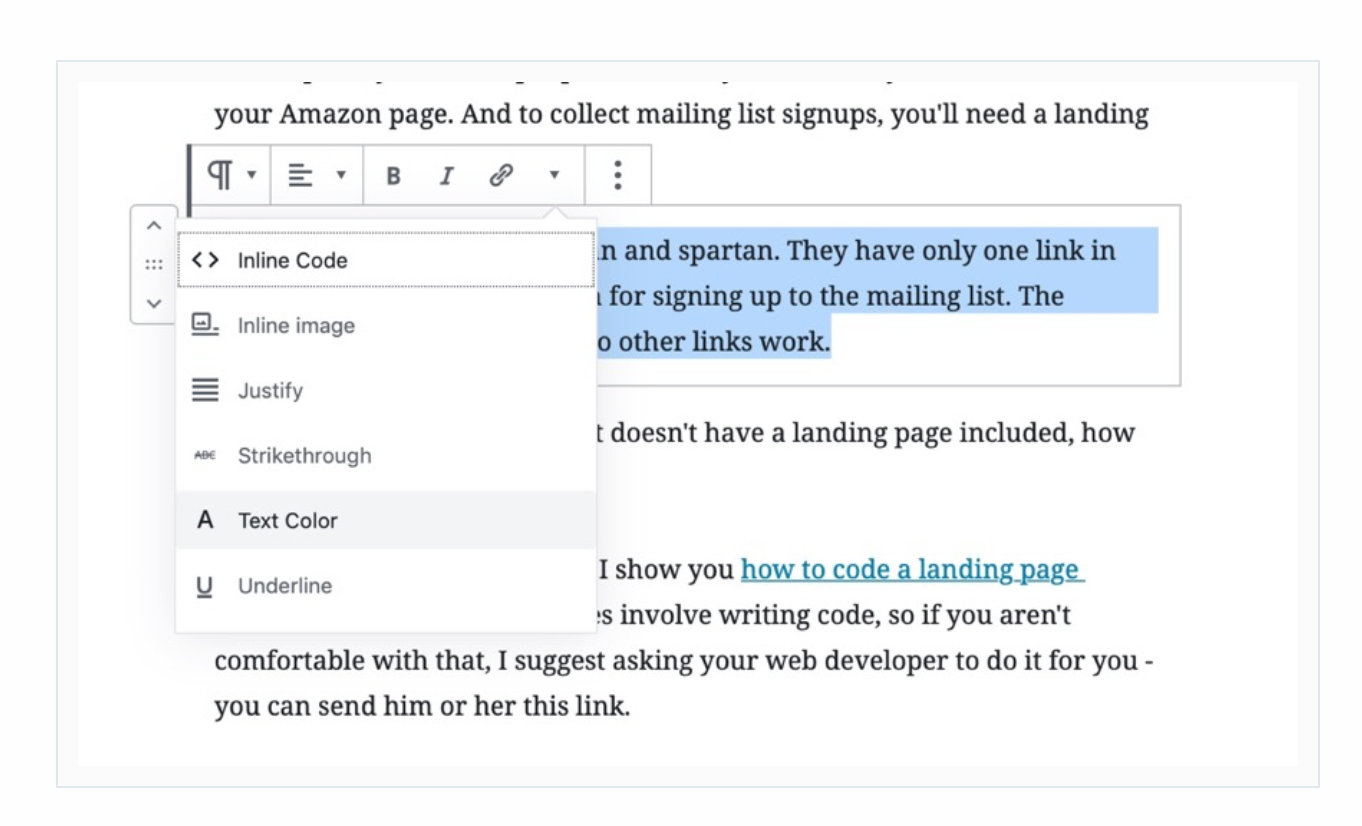Toggle bold formatting

point(394,176)
